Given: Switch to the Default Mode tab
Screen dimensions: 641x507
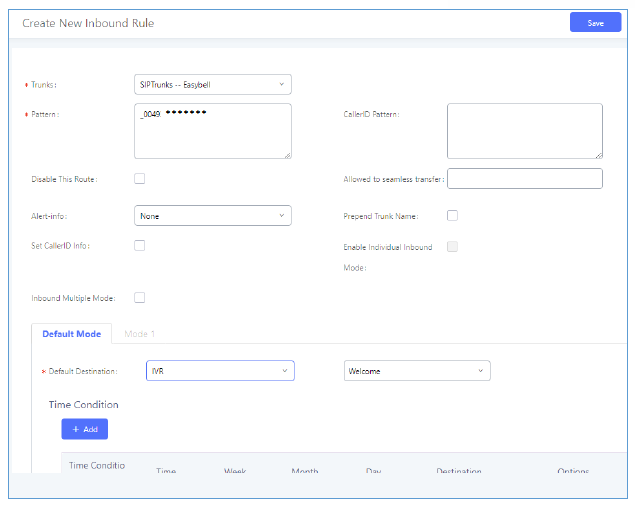Looking at the screenshot, I should 71,334.
